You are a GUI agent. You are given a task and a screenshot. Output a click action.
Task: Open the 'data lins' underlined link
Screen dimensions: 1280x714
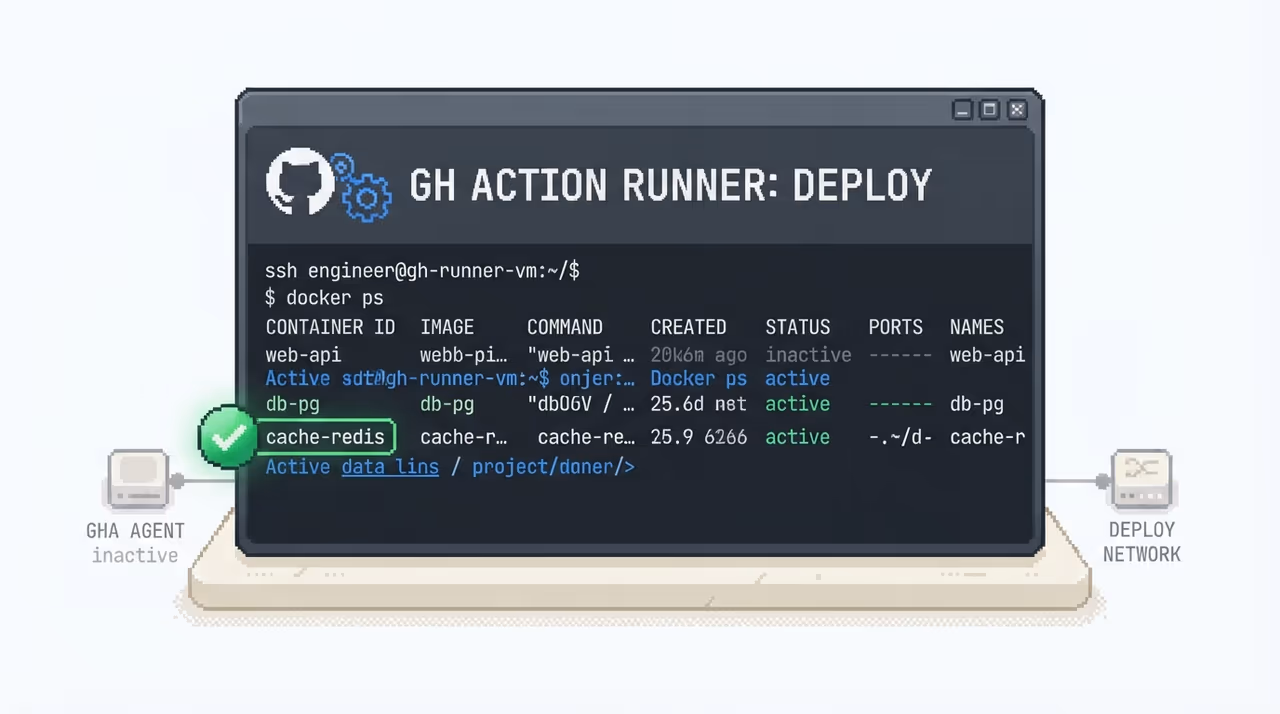pyautogui.click(x=390, y=466)
